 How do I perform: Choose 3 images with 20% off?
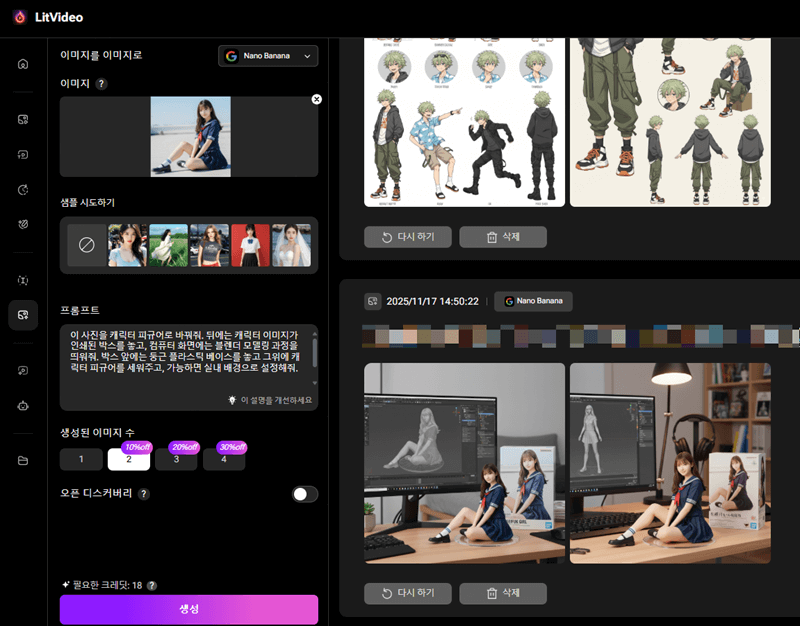click(176, 459)
